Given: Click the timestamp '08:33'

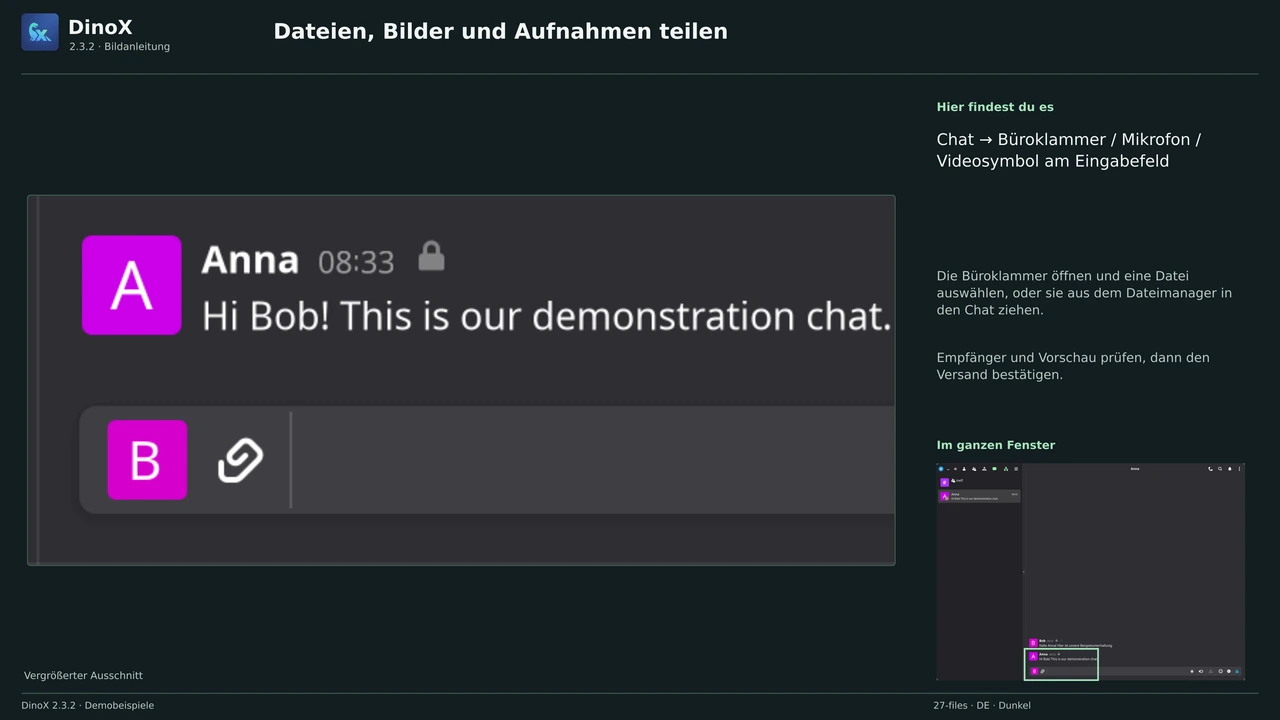Looking at the screenshot, I should pos(356,262).
